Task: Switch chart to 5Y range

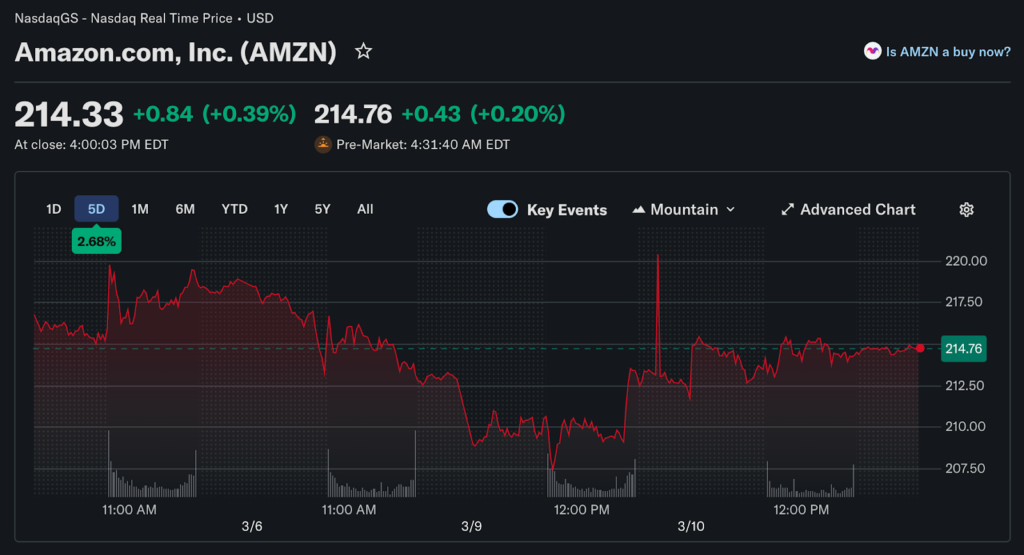Action: (x=322, y=209)
